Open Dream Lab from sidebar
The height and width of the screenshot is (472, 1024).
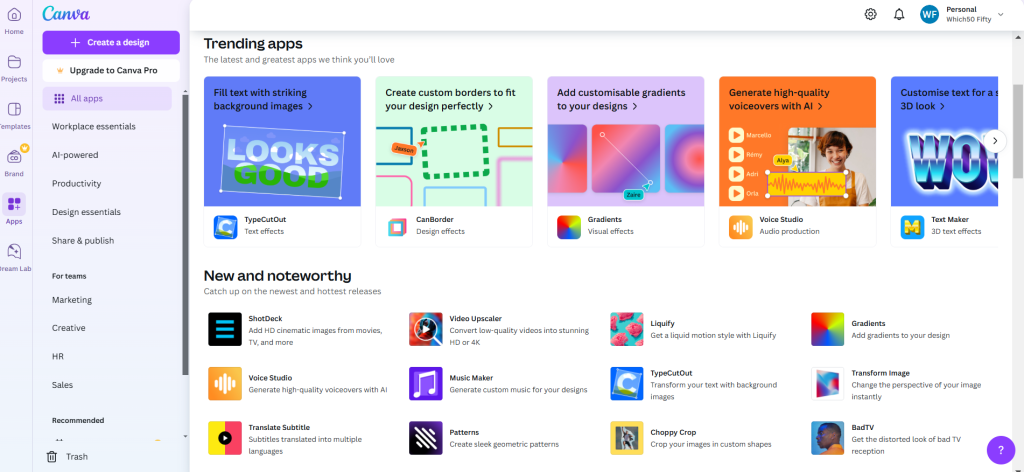14,253
